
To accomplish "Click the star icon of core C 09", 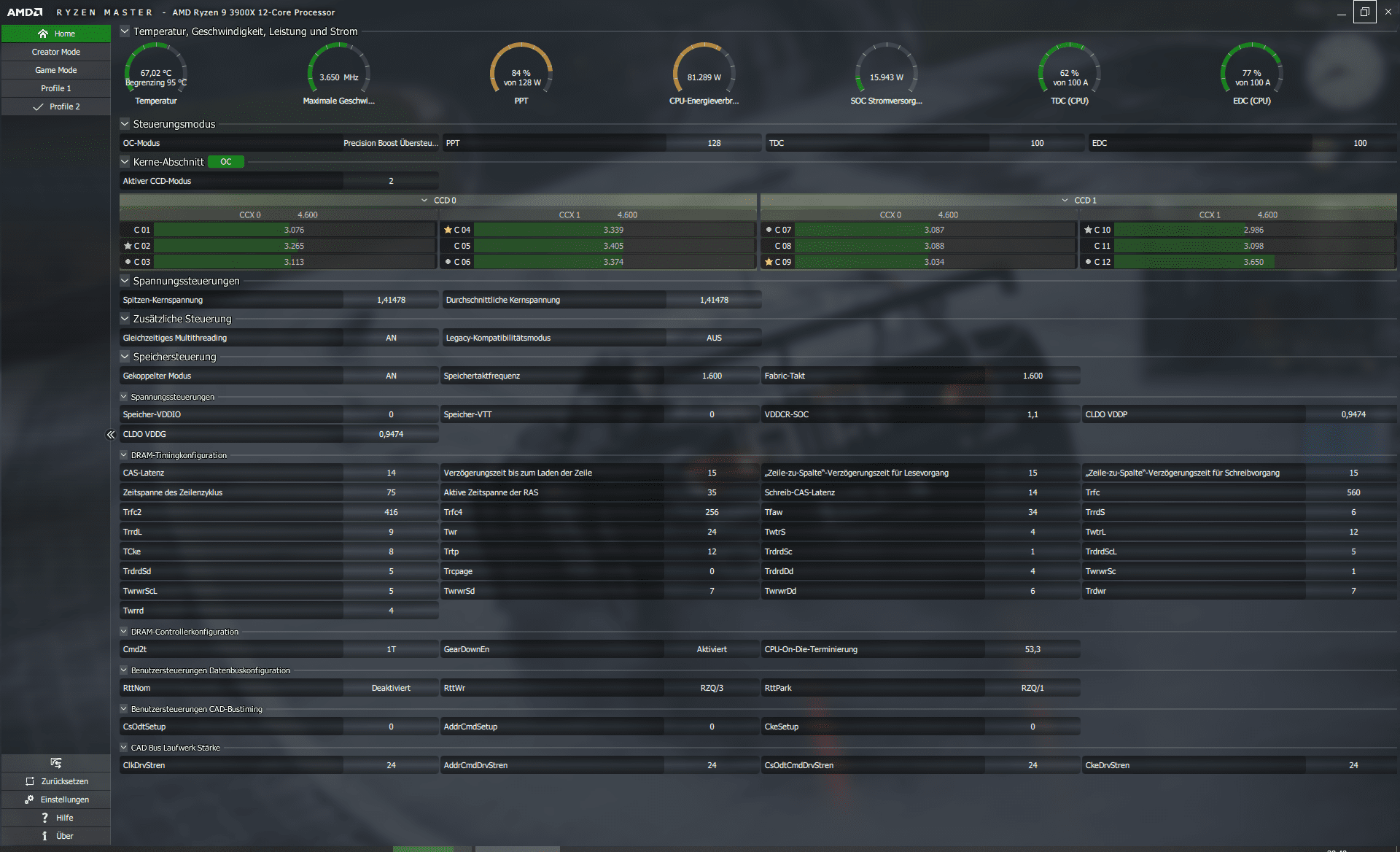I will tap(769, 262).
